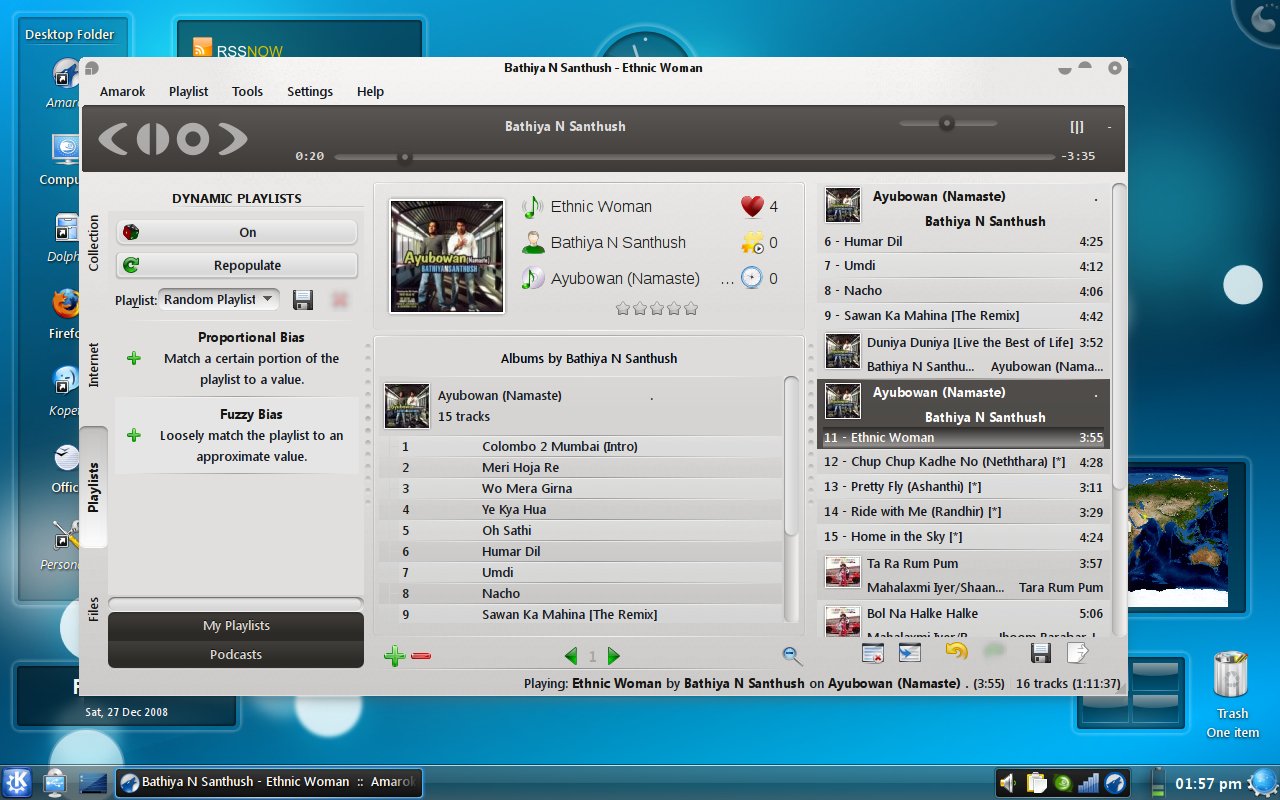This screenshot has height=800, width=1280.
Task: Open the Random Playlist dropdown
Action: point(218,299)
